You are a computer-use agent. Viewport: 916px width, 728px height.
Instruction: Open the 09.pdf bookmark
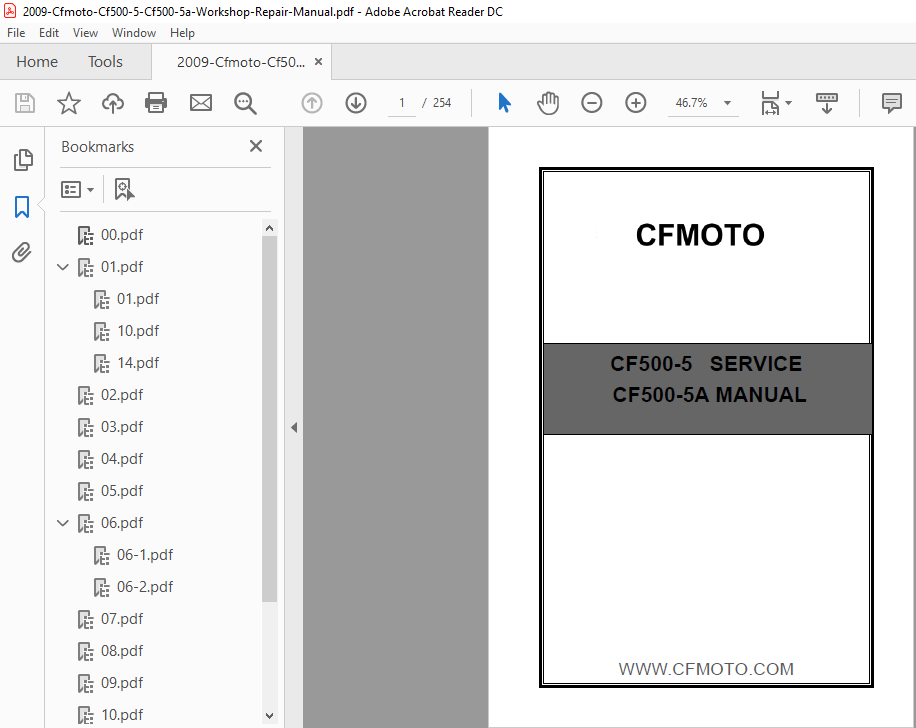pos(122,683)
